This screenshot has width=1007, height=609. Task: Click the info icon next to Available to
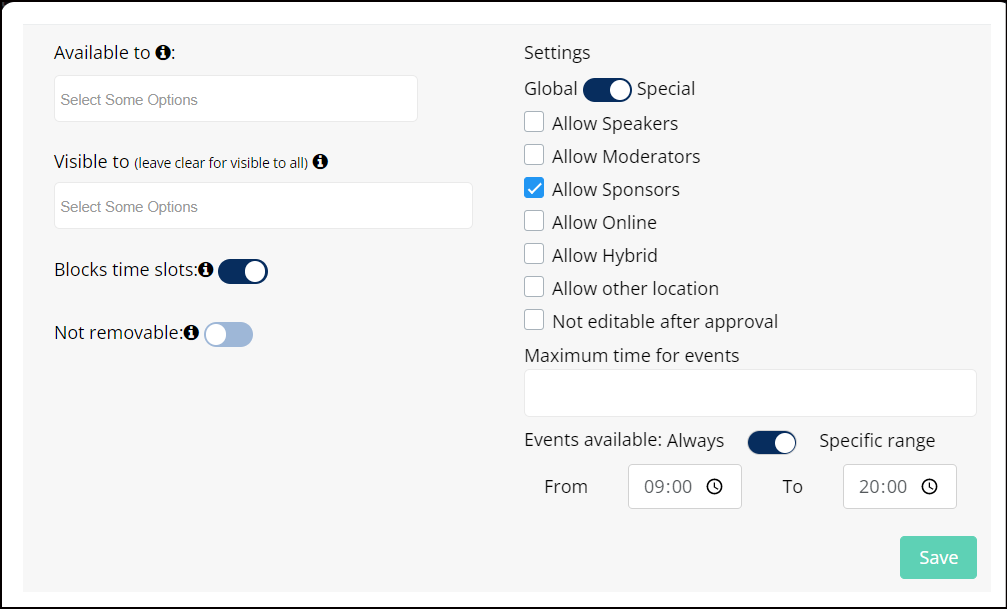(163, 53)
